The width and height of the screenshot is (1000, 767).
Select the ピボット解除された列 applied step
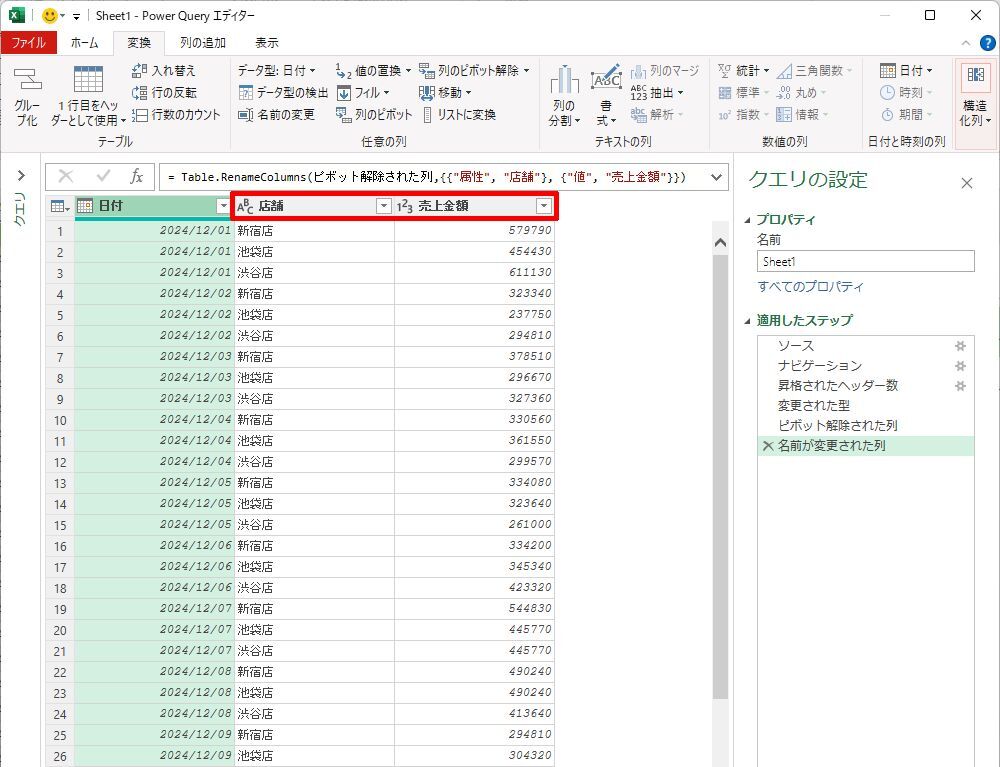837,426
